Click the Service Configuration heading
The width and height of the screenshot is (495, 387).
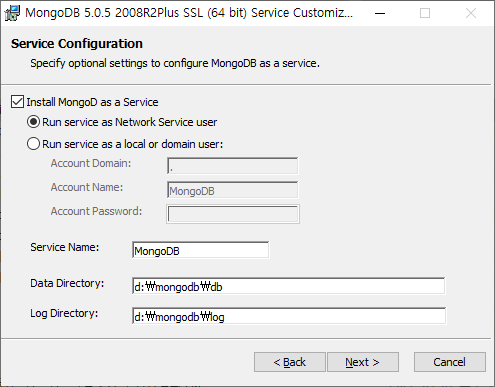[77, 44]
